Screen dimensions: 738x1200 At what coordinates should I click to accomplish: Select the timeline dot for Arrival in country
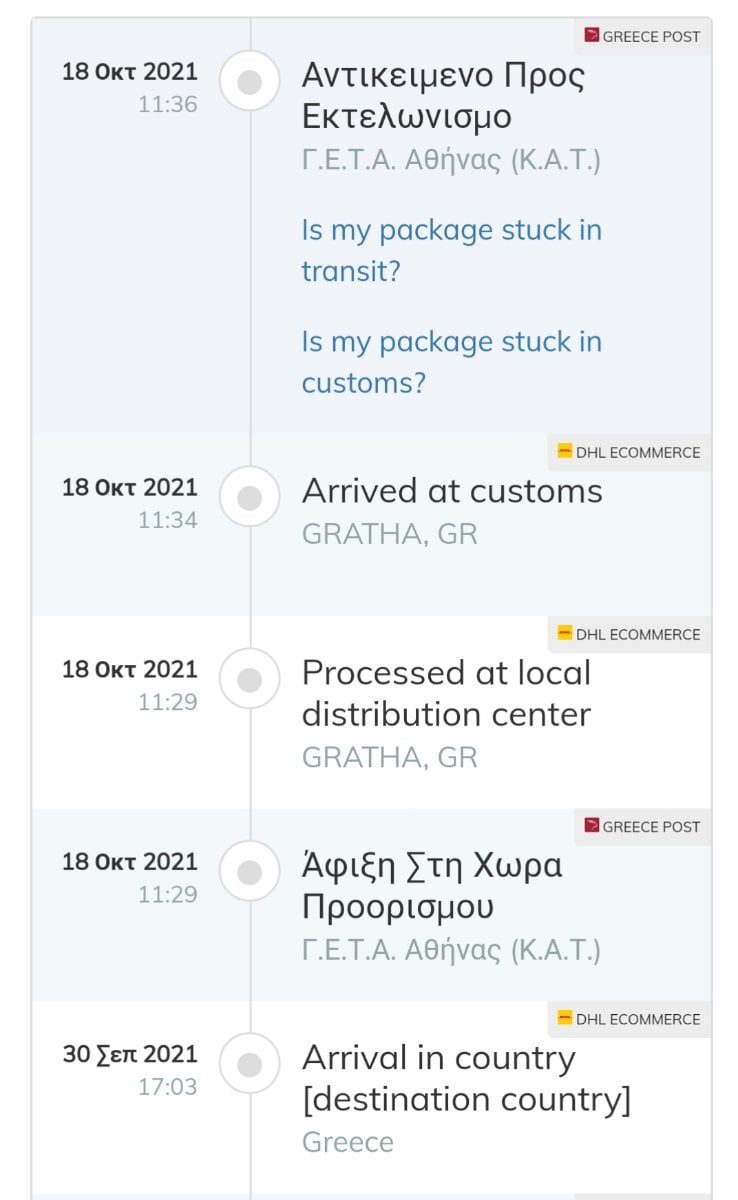click(x=250, y=1064)
